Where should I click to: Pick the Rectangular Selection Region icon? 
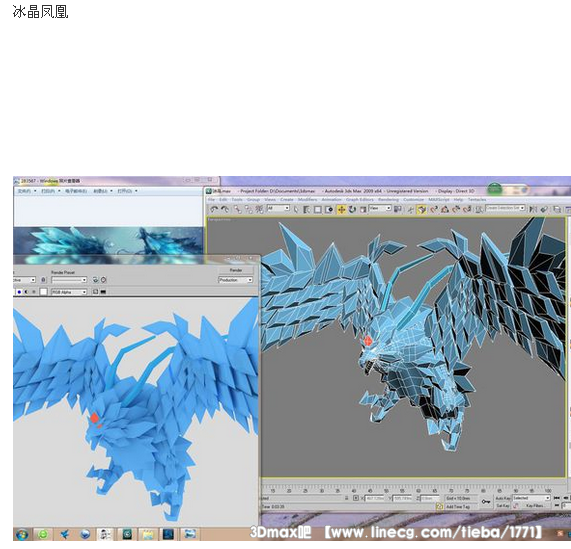point(318,209)
